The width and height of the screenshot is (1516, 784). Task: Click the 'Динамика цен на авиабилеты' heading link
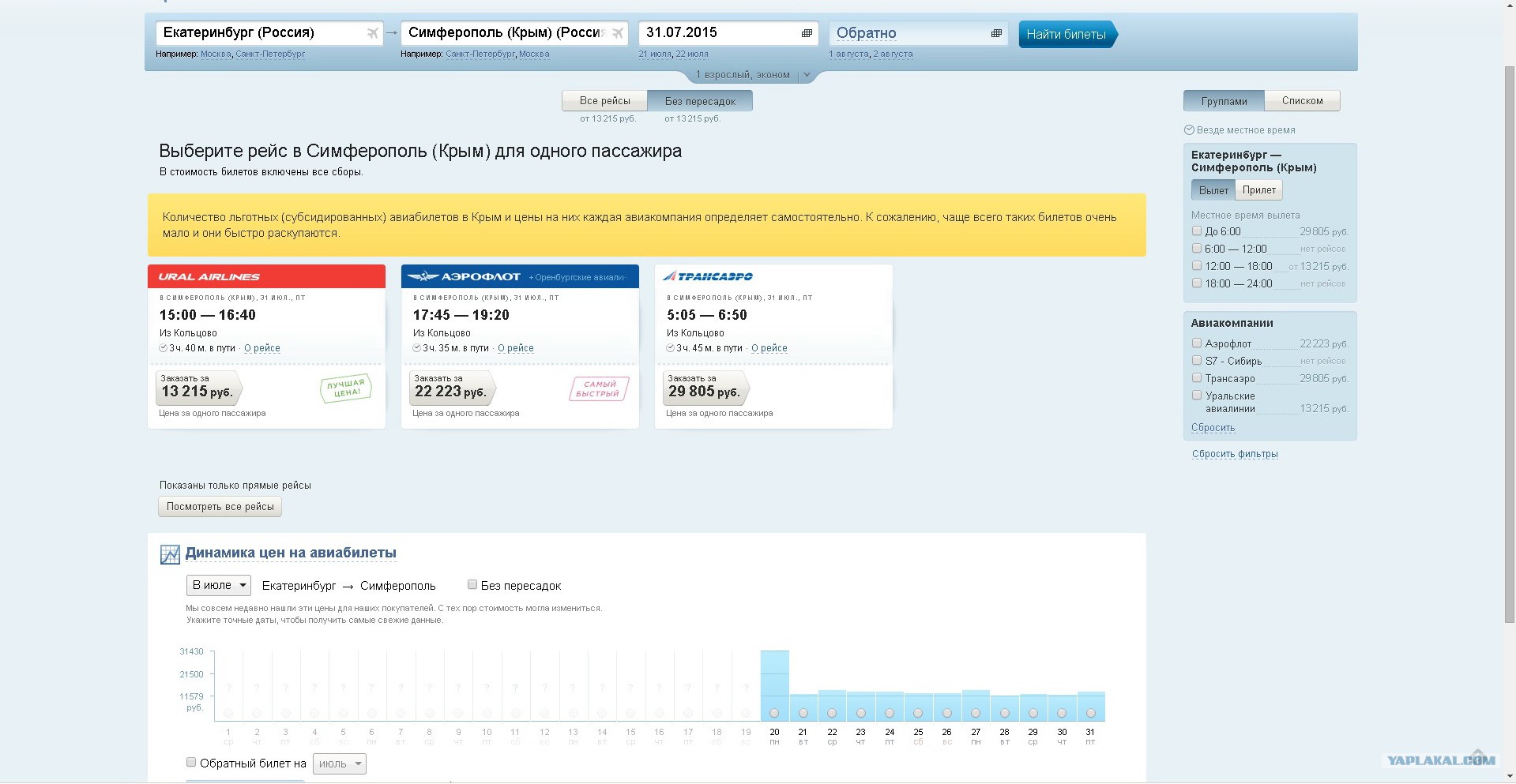[x=291, y=553]
